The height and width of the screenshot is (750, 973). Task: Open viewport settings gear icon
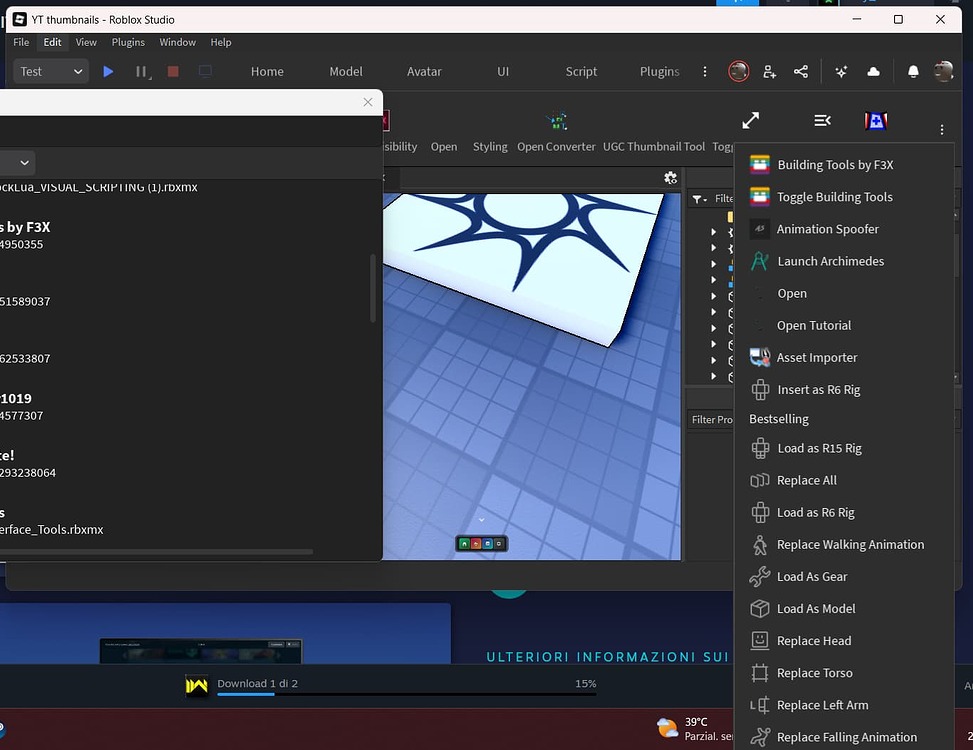tap(670, 179)
